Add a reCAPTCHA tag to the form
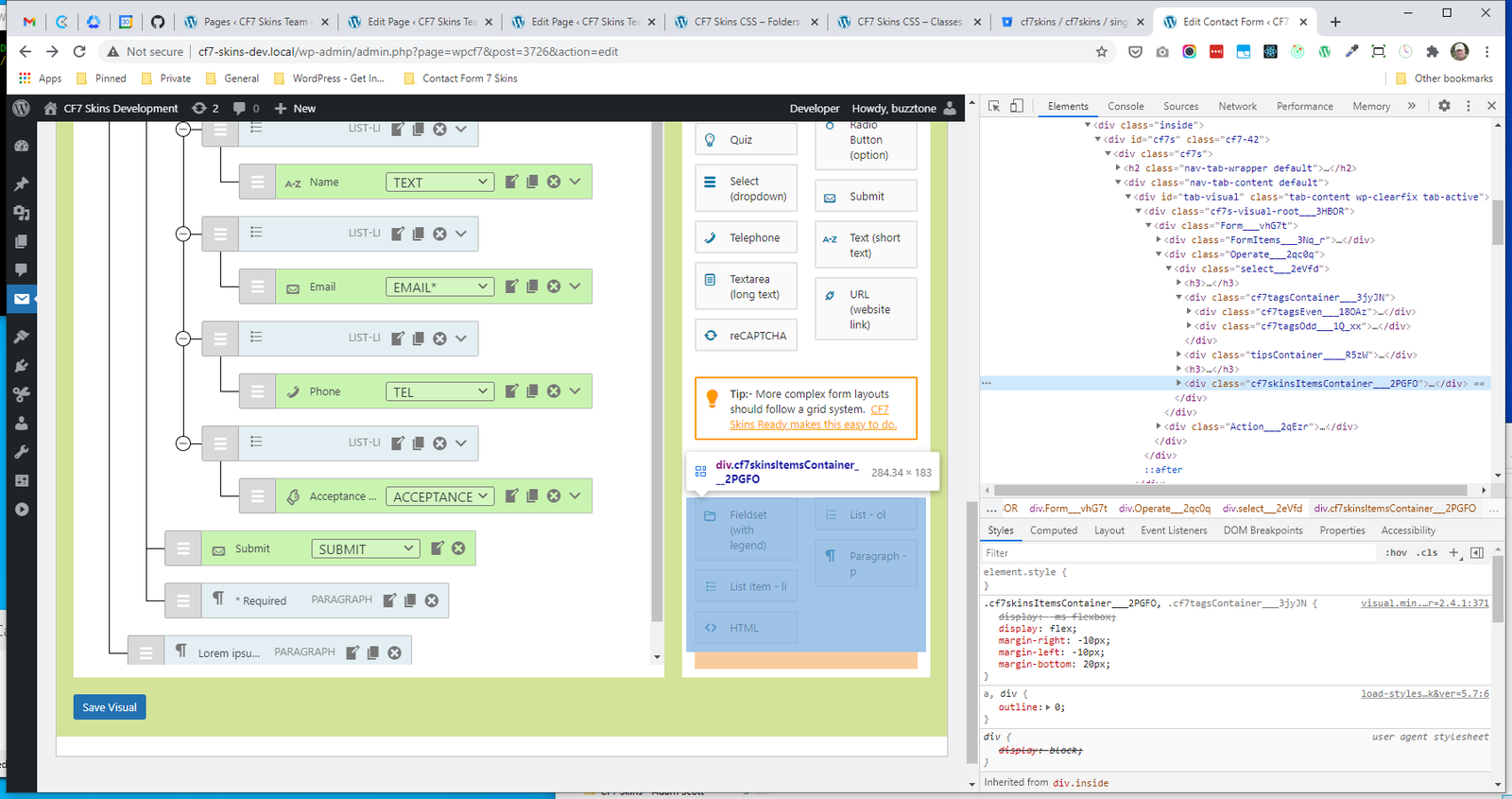1512x799 pixels. tap(747, 336)
